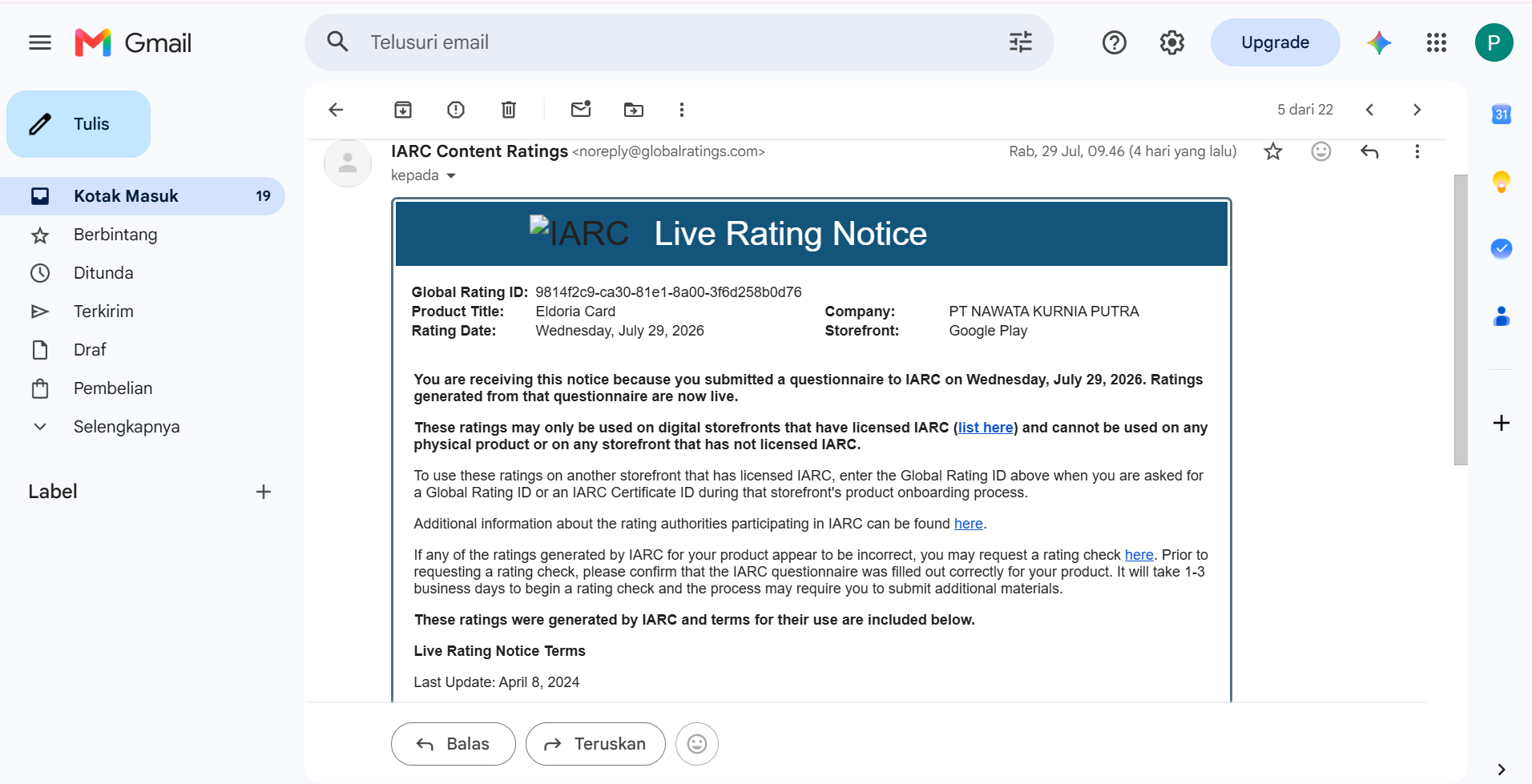Open the rating check 'here' link
Screen dimensions: 1532x784
[1139, 555]
